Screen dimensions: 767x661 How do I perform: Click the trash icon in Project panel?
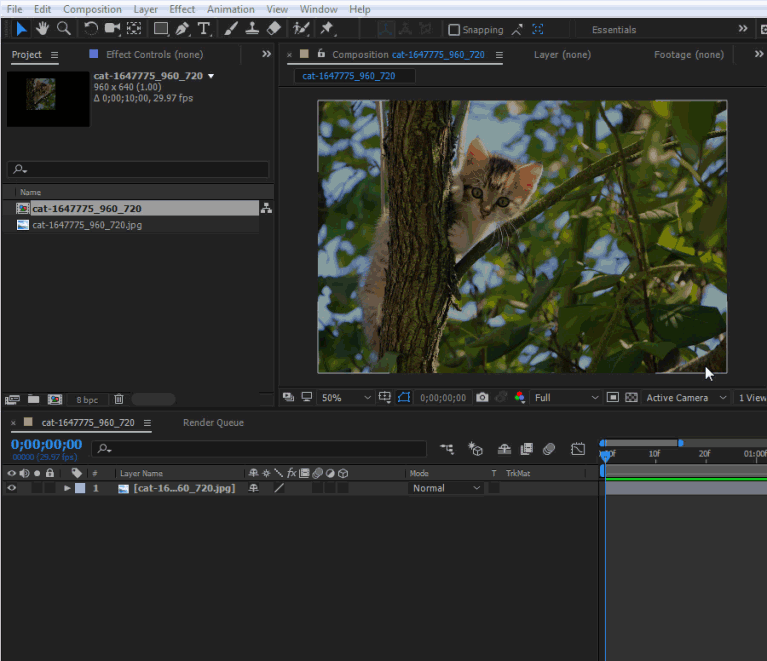[118, 399]
